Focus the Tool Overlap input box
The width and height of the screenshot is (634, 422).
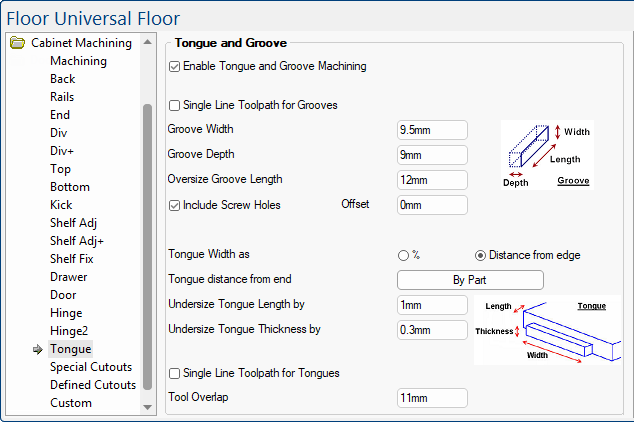(x=432, y=398)
